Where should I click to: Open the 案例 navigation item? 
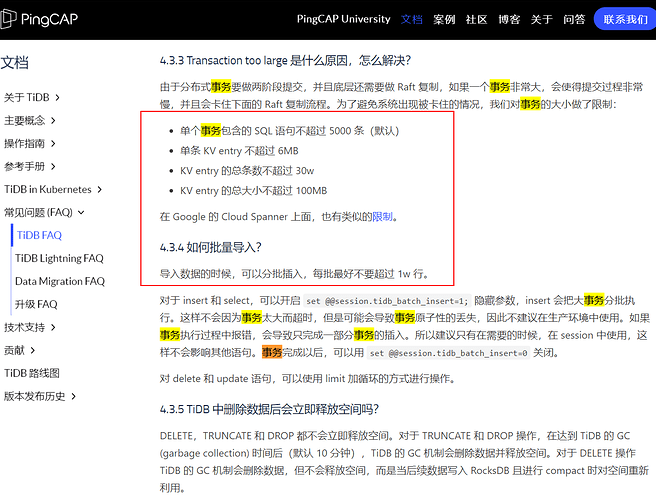point(444,19)
